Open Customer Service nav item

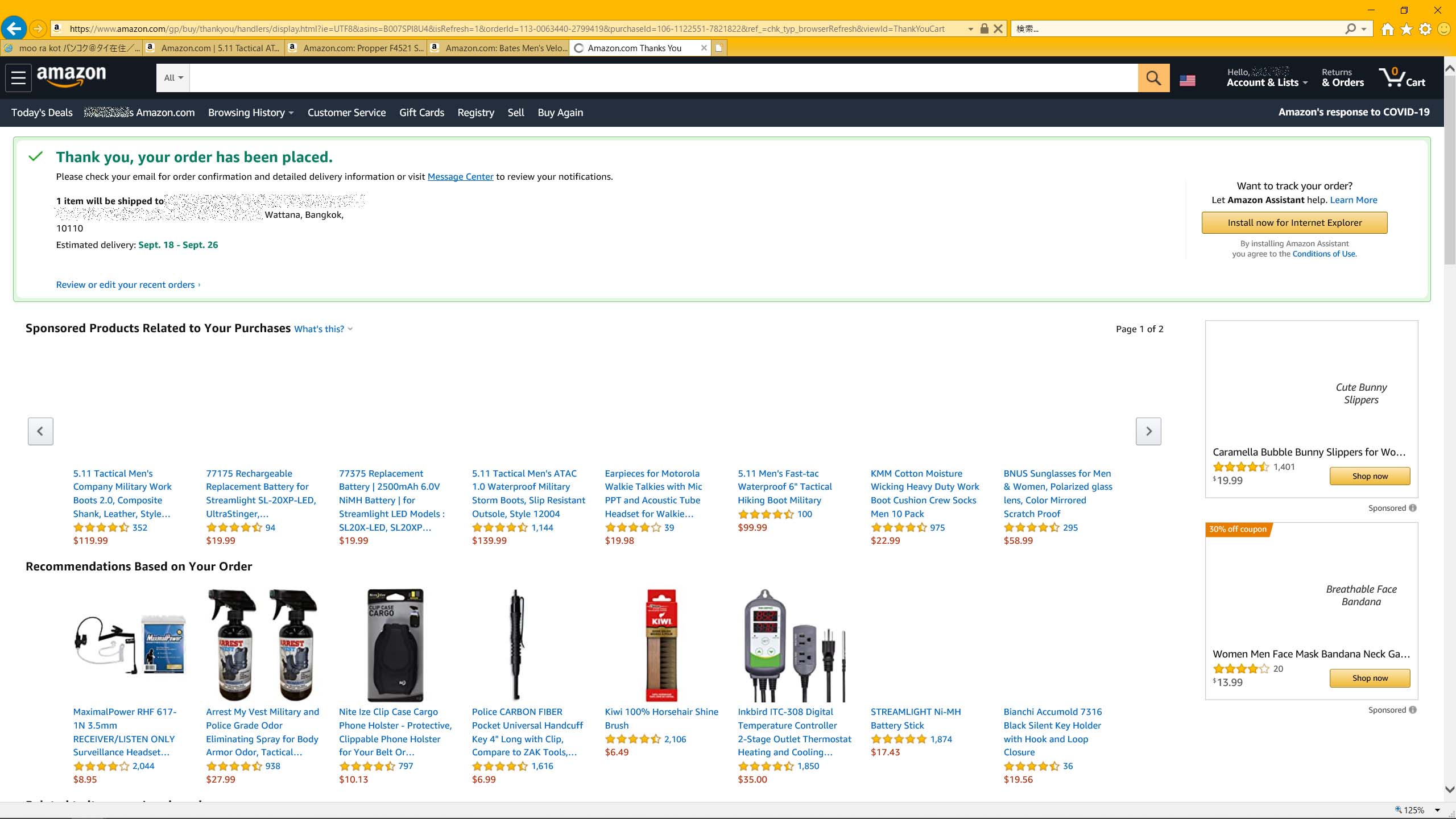point(346,113)
